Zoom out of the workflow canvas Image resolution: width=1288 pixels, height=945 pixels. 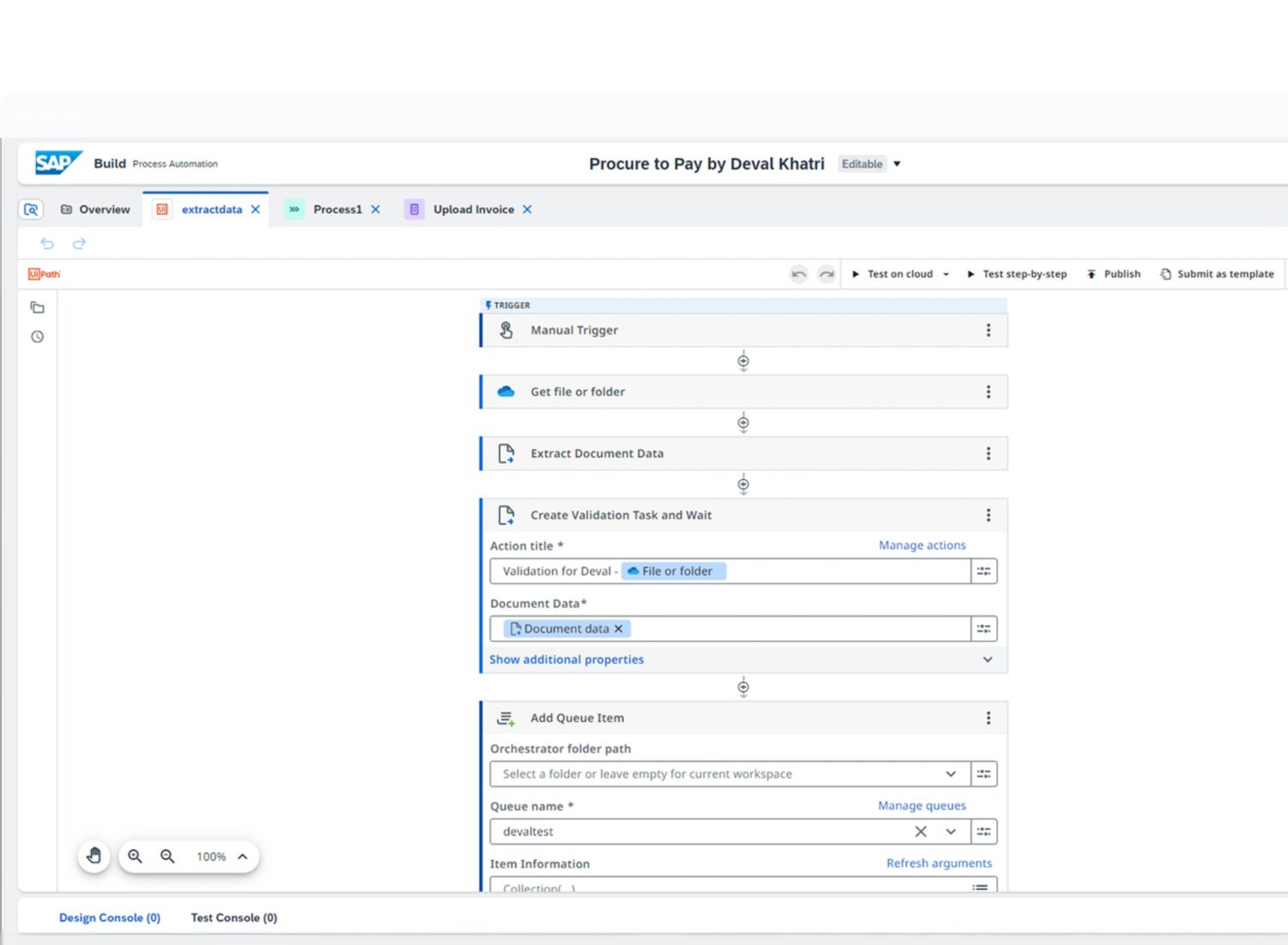167,857
